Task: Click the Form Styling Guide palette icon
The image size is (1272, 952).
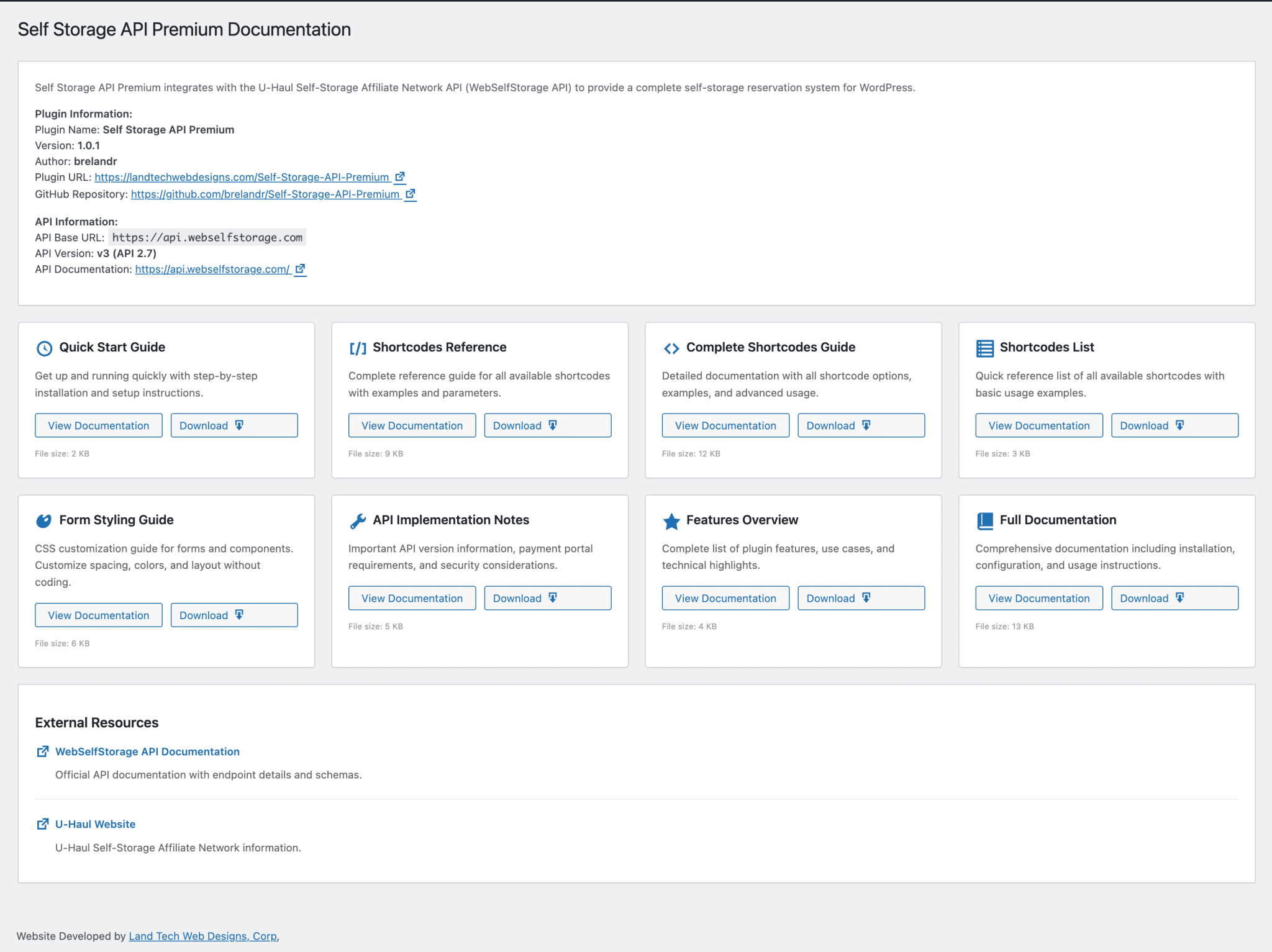Action: (43, 521)
